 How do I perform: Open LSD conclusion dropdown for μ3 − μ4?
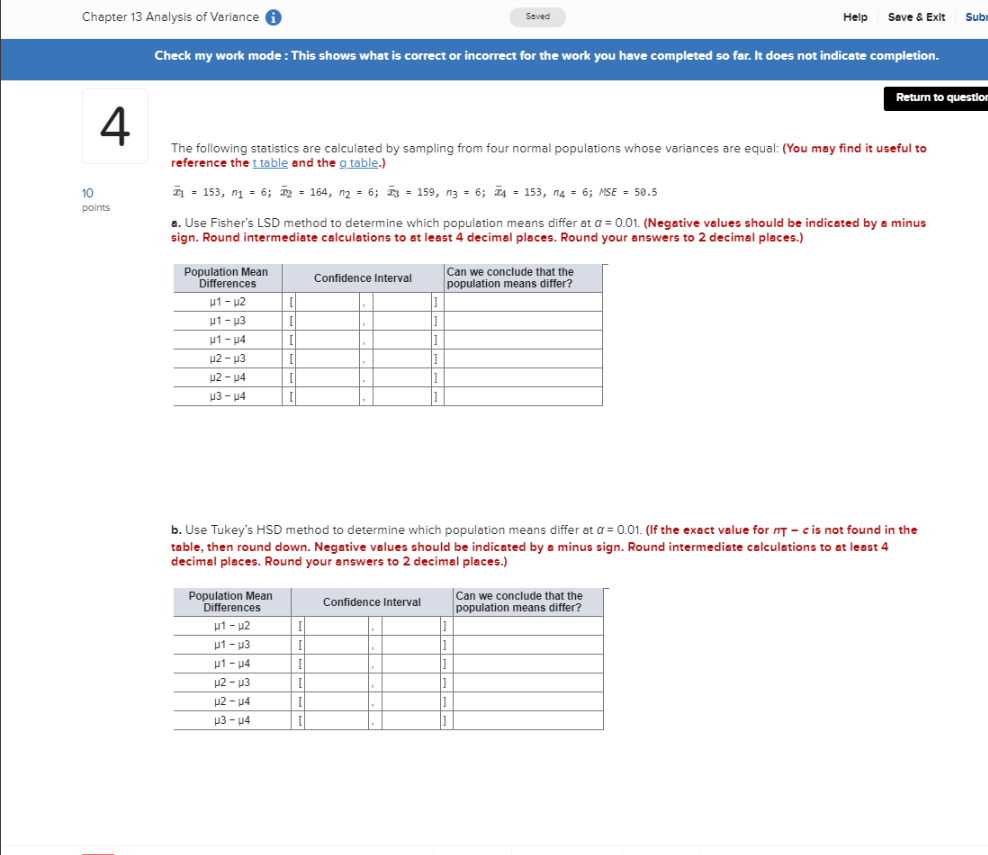523,396
